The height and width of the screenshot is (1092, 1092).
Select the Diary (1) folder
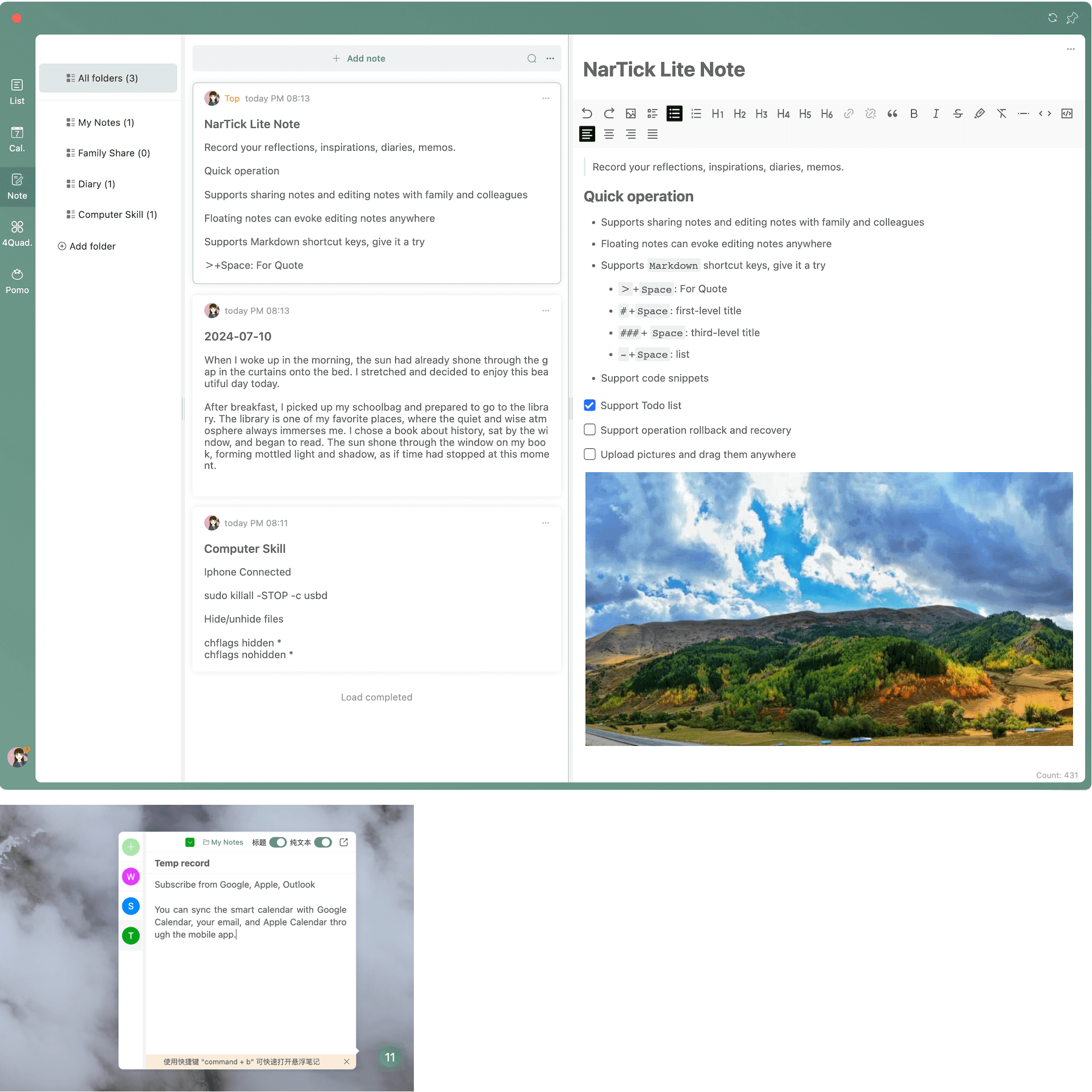(96, 183)
